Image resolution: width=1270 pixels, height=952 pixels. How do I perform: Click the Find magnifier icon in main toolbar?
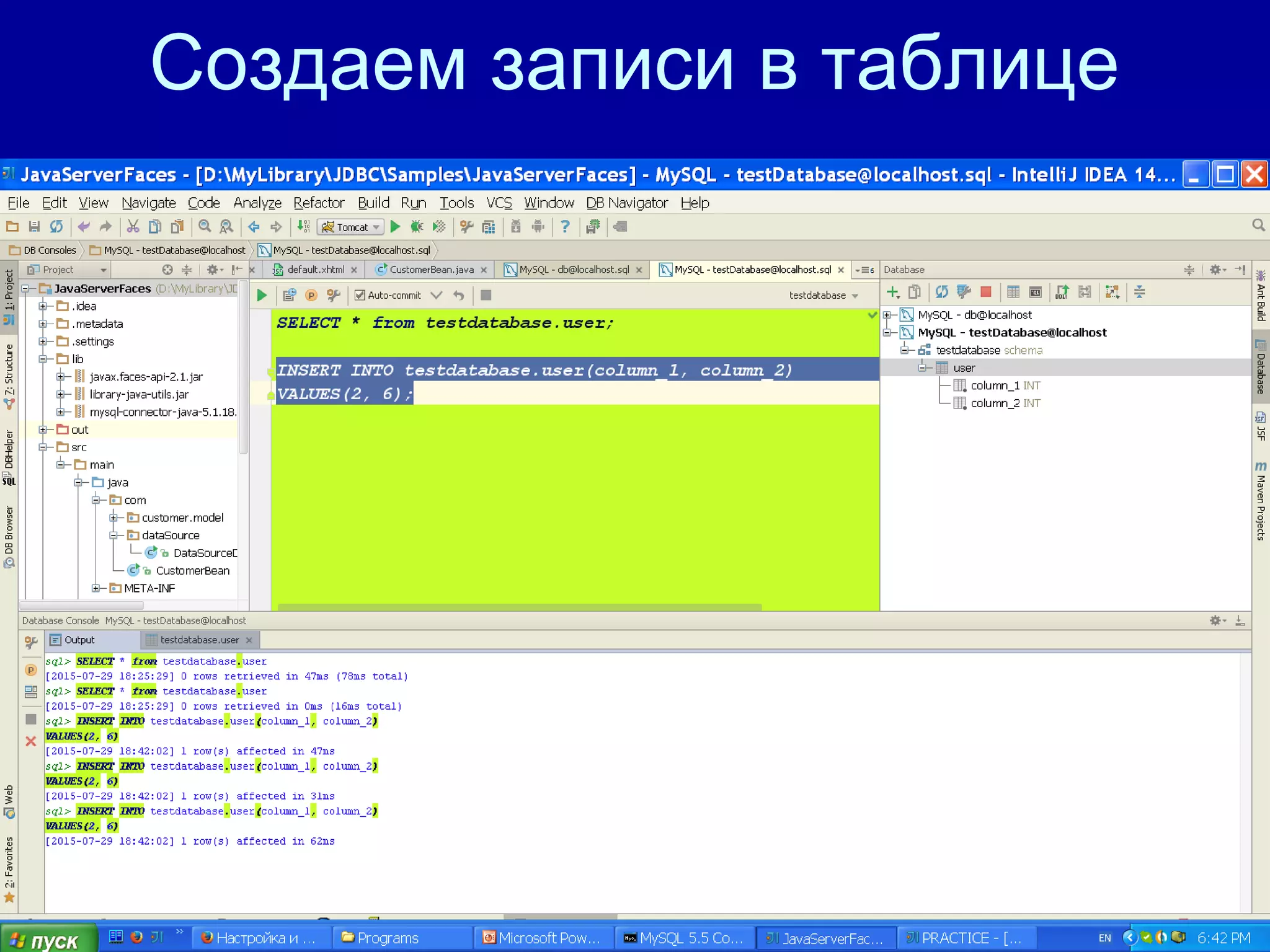tap(205, 227)
